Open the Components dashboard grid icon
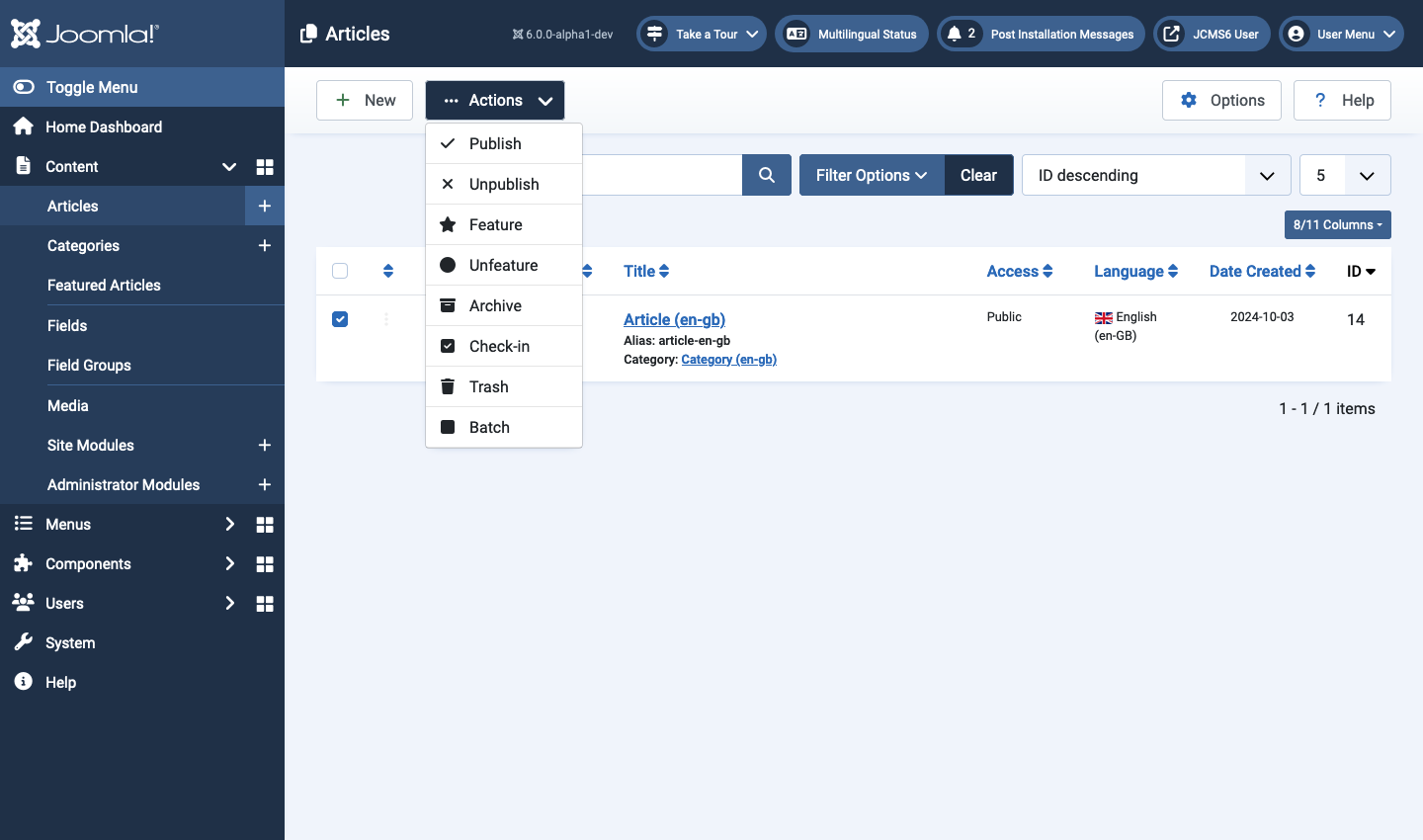 (264, 563)
